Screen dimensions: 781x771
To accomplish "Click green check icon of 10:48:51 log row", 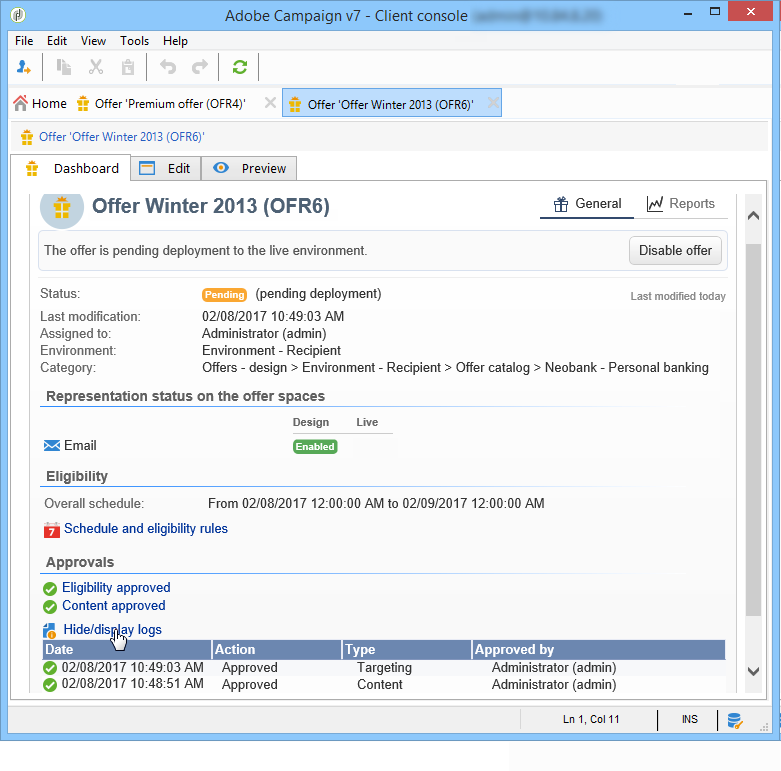I will [50, 685].
